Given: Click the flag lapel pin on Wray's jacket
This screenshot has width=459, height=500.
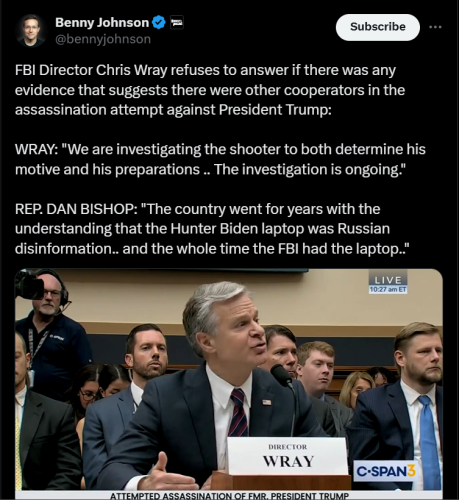Looking at the screenshot, I should [267, 402].
